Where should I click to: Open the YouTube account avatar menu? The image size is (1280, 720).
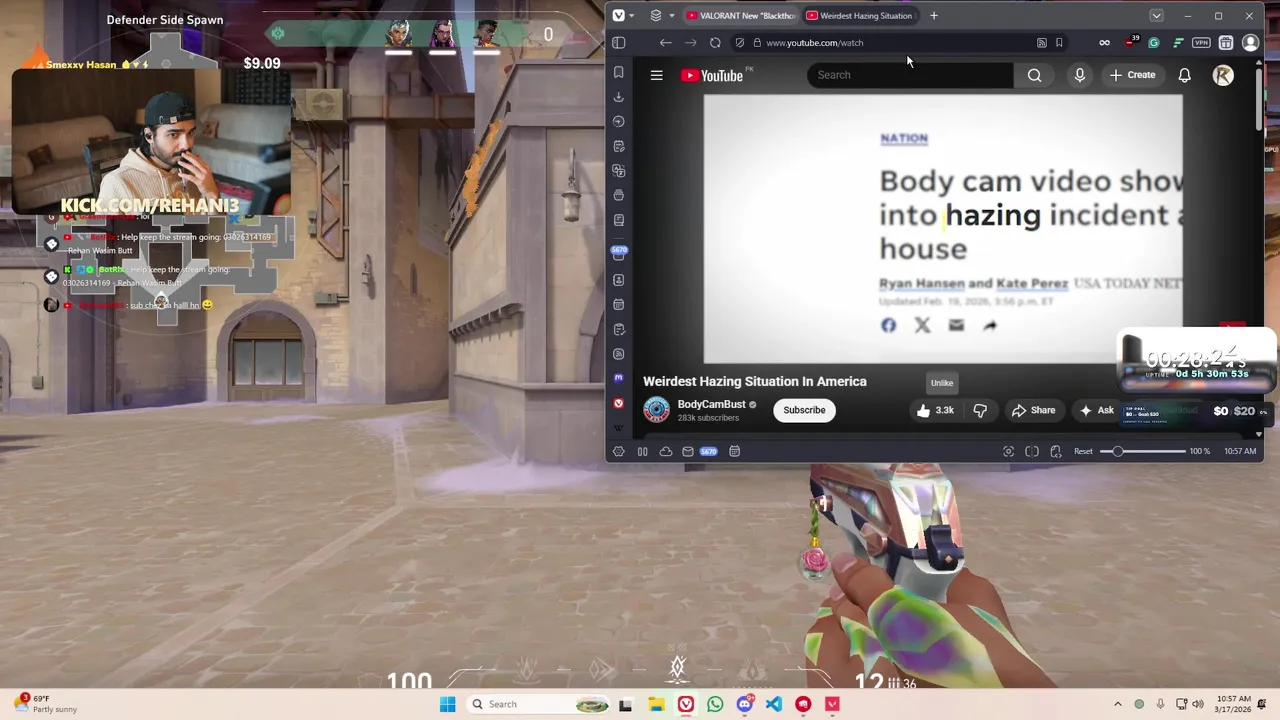(x=1223, y=75)
